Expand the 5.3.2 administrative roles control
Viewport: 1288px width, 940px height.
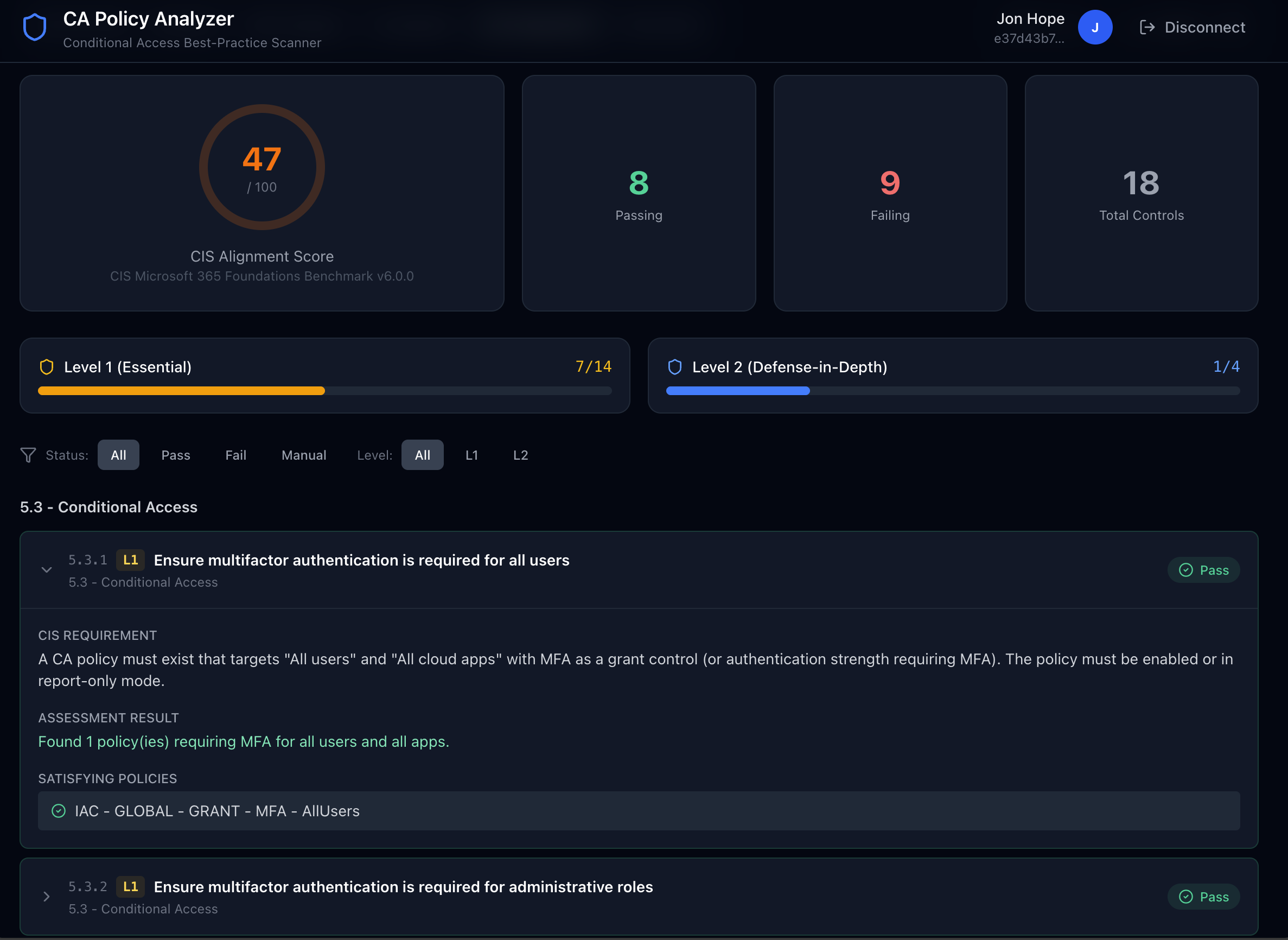(x=47, y=897)
